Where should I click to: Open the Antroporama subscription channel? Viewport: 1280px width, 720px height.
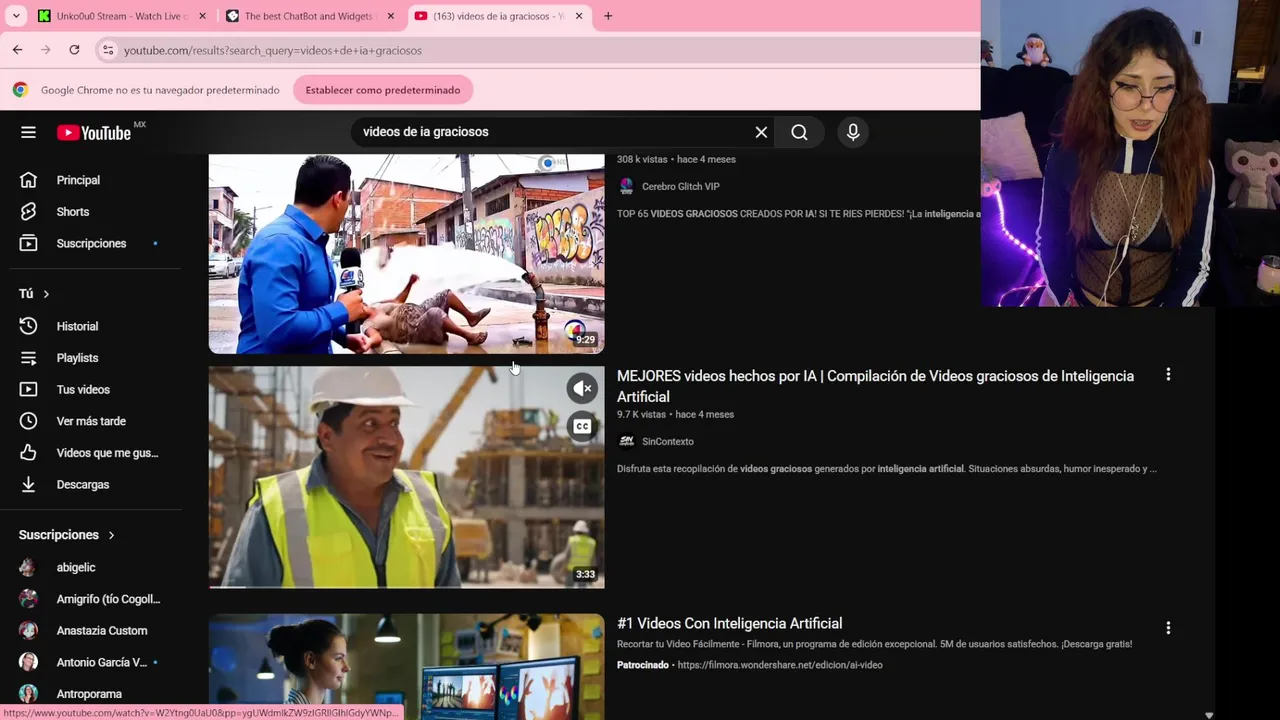pyautogui.click(x=91, y=694)
